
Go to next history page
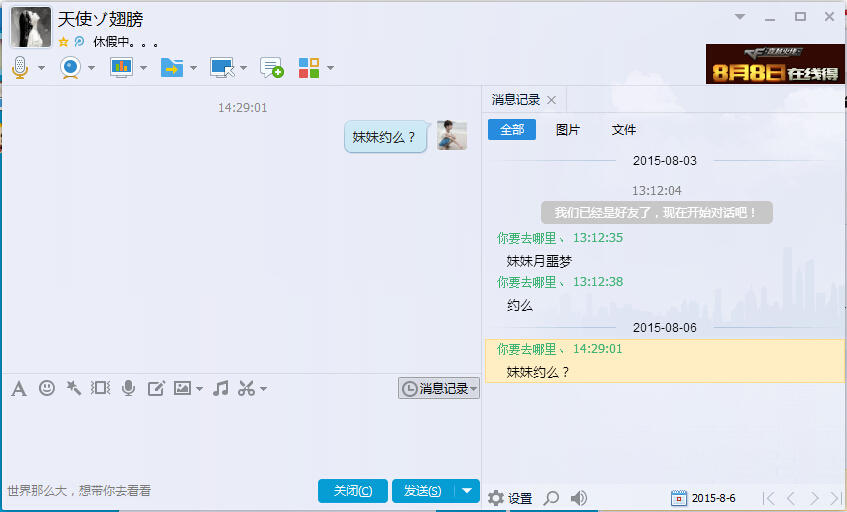coord(814,498)
